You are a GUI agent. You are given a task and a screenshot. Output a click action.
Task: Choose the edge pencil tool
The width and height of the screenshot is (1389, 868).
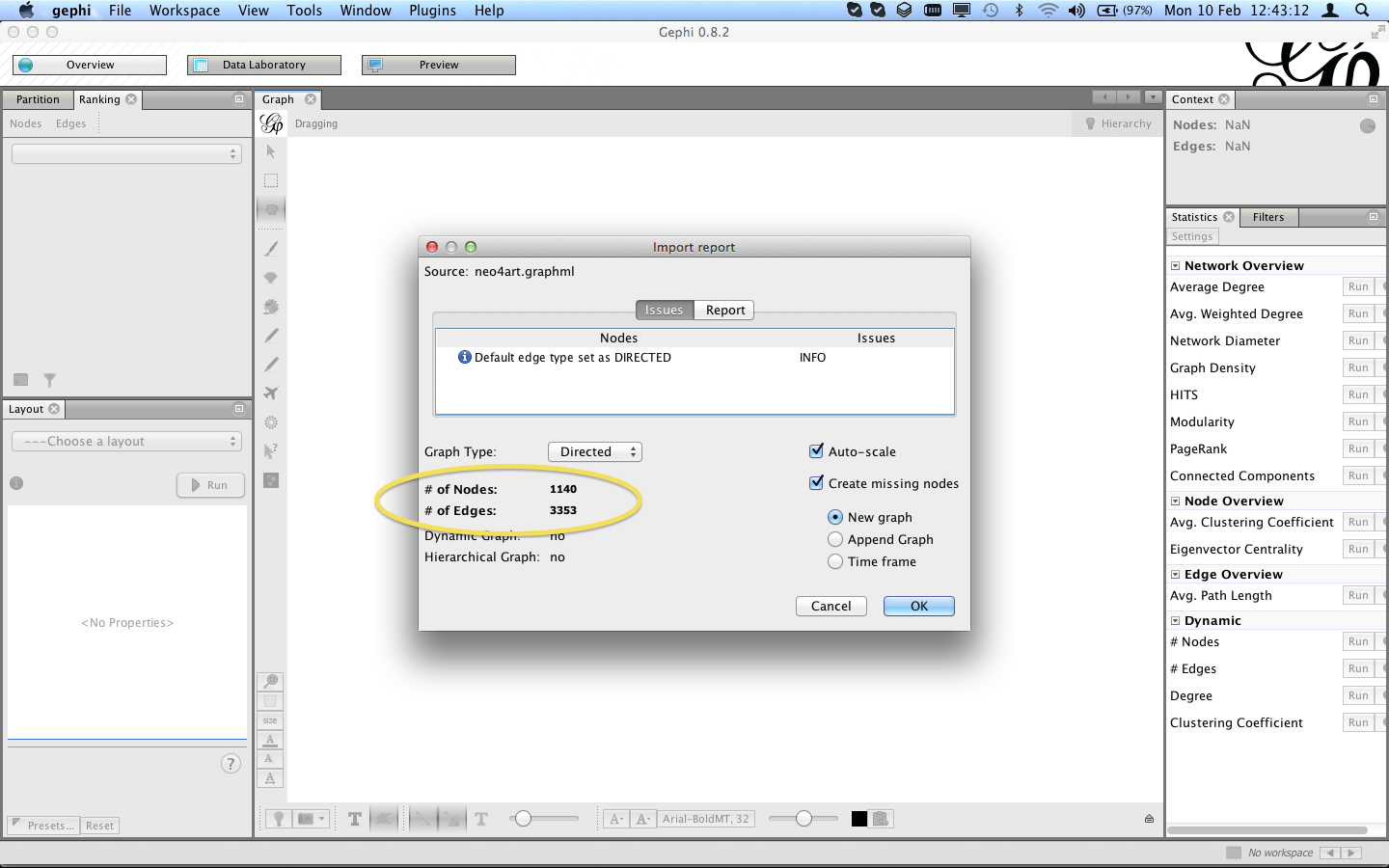[x=271, y=365]
